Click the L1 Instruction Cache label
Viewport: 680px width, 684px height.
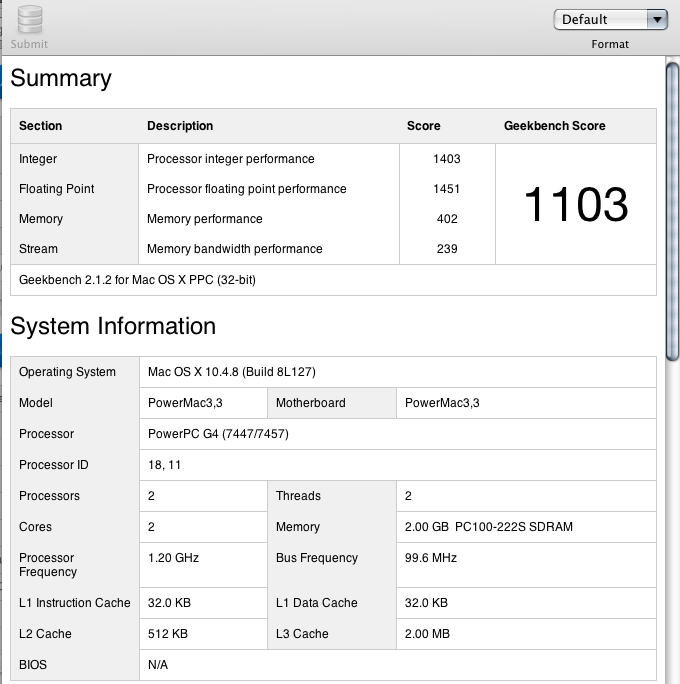click(75, 603)
